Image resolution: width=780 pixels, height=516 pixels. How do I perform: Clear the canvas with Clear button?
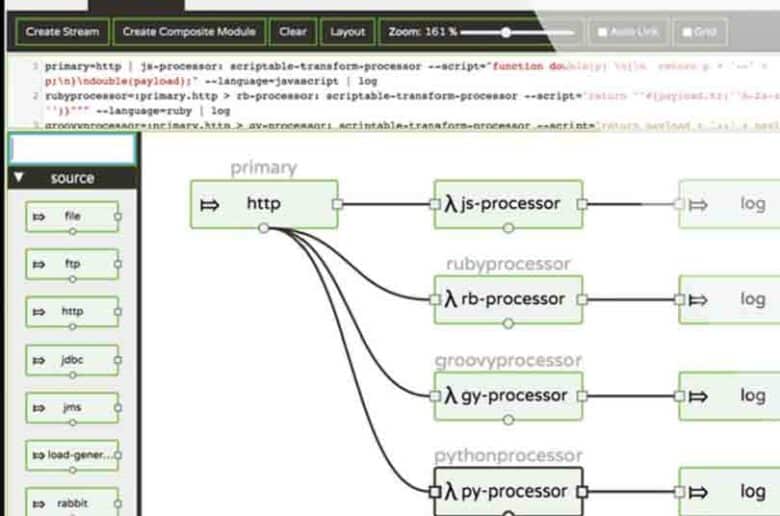[x=293, y=32]
